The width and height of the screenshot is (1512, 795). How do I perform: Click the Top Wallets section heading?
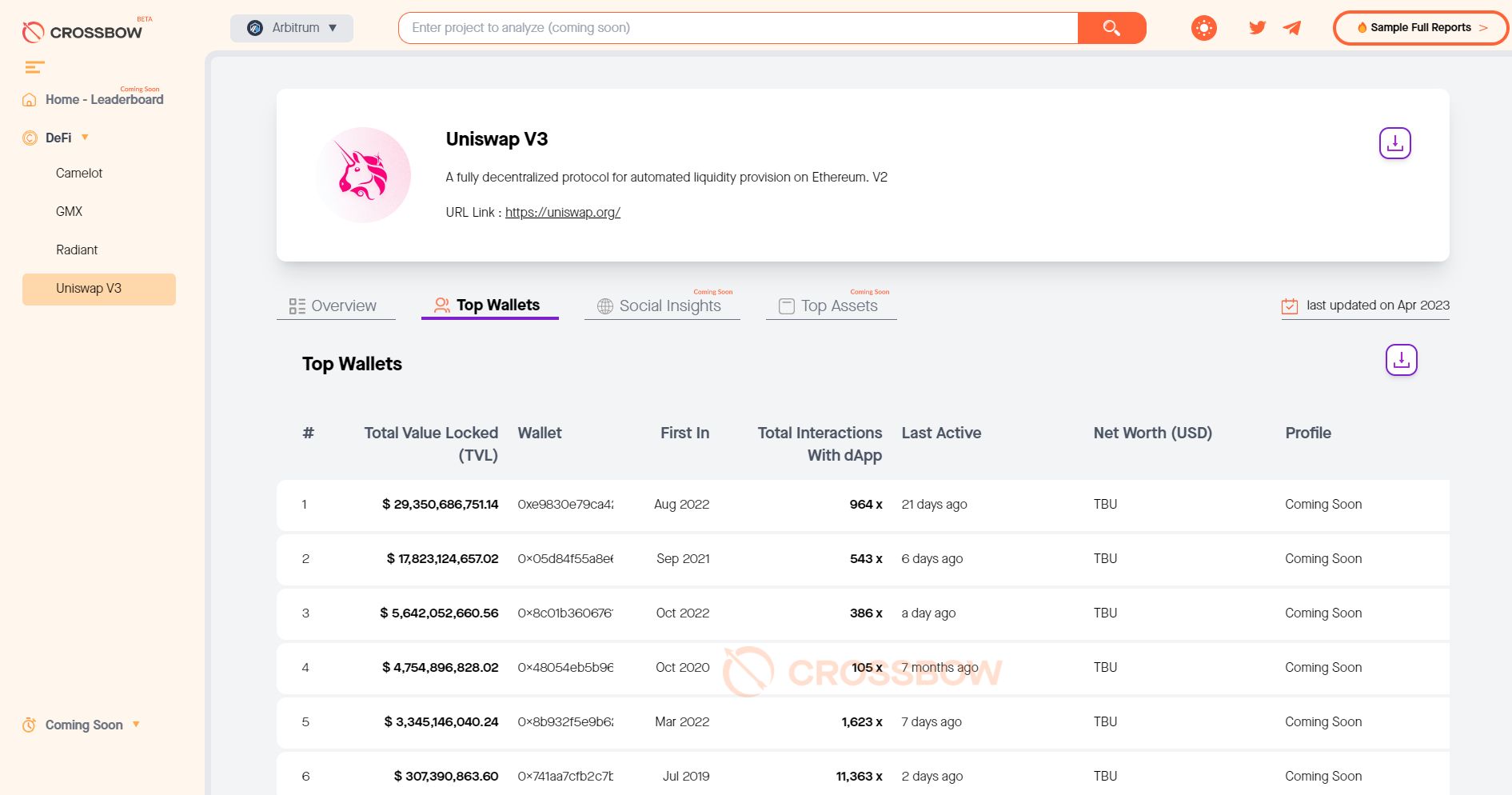[352, 364]
